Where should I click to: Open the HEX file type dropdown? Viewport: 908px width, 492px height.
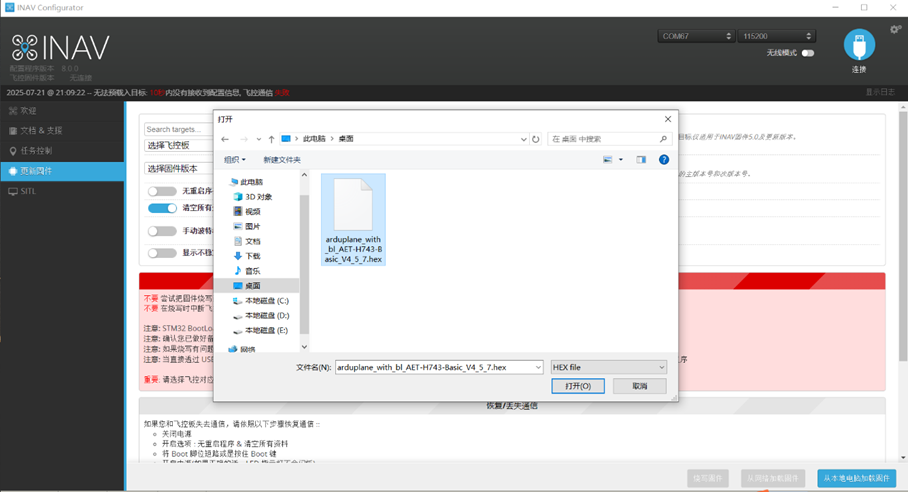608,367
